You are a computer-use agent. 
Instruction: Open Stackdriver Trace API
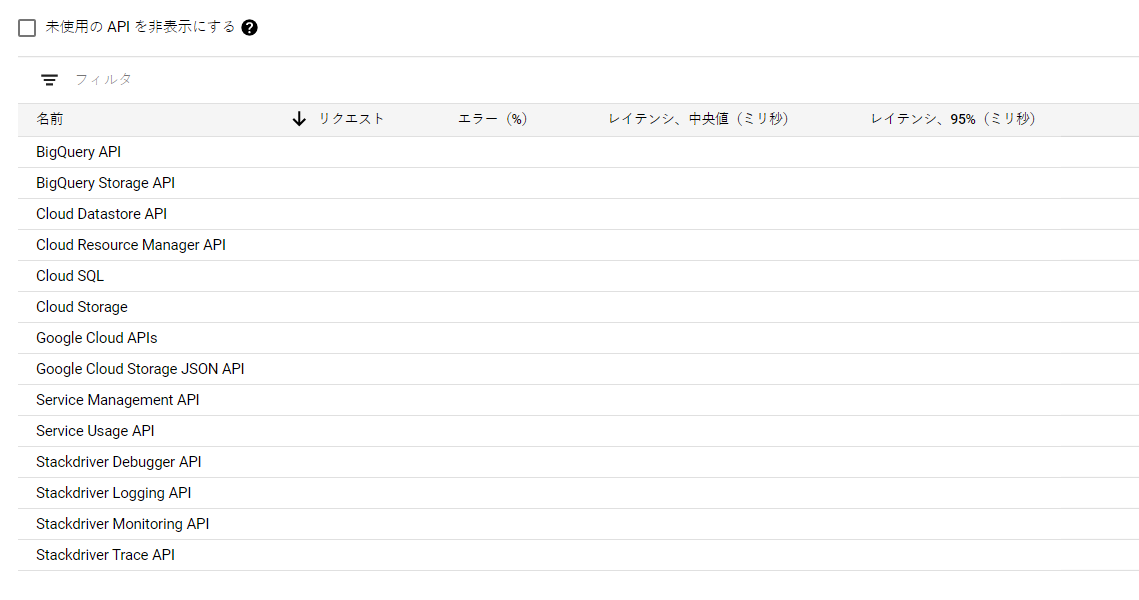[105, 555]
